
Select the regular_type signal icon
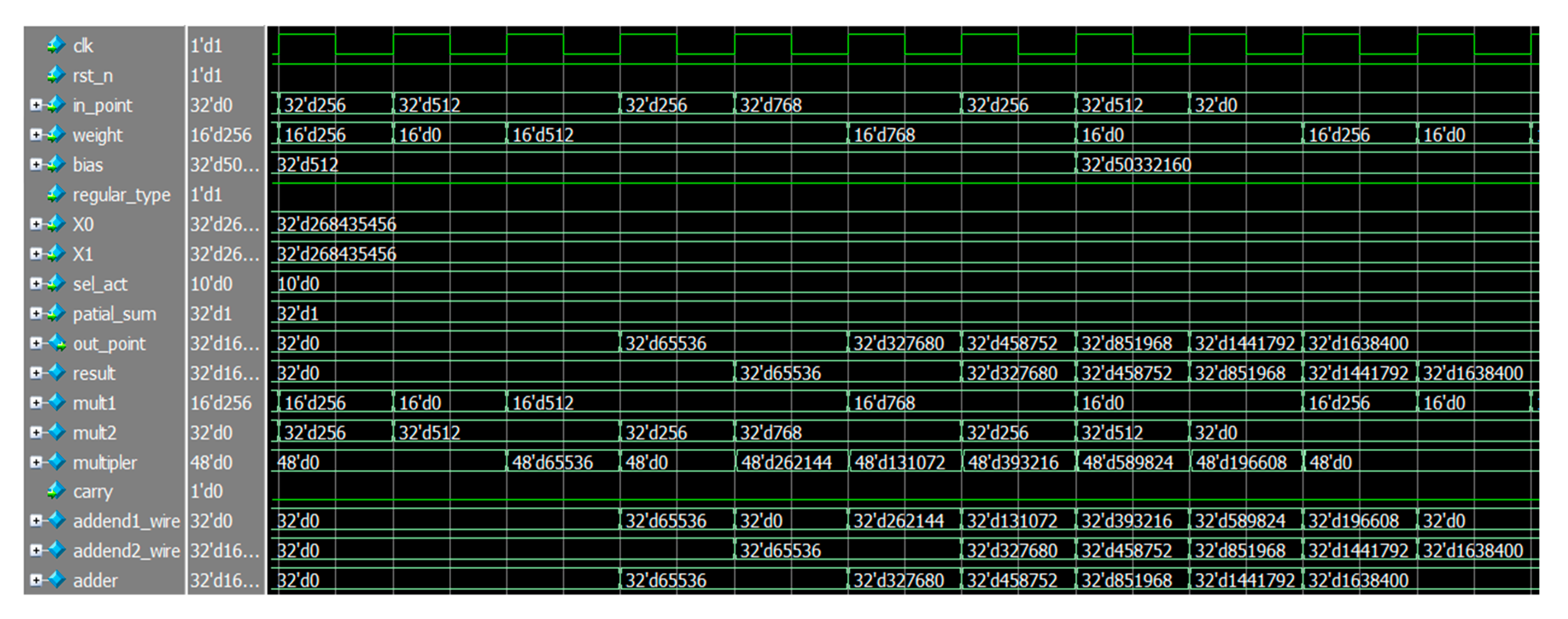(x=57, y=194)
